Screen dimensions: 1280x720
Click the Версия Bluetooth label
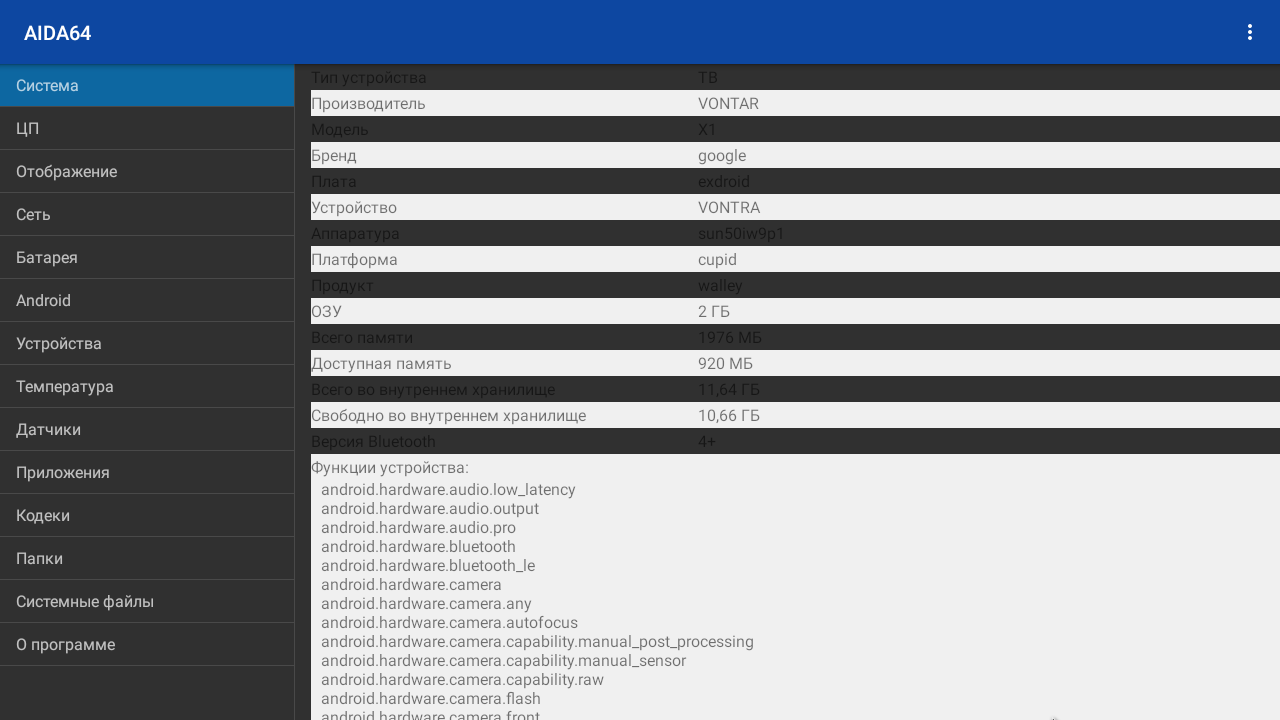click(373, 442)
